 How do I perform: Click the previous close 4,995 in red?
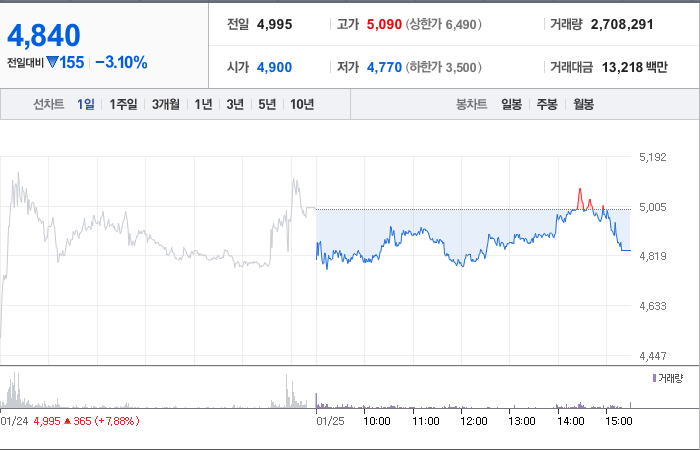[x=47, y=421]
